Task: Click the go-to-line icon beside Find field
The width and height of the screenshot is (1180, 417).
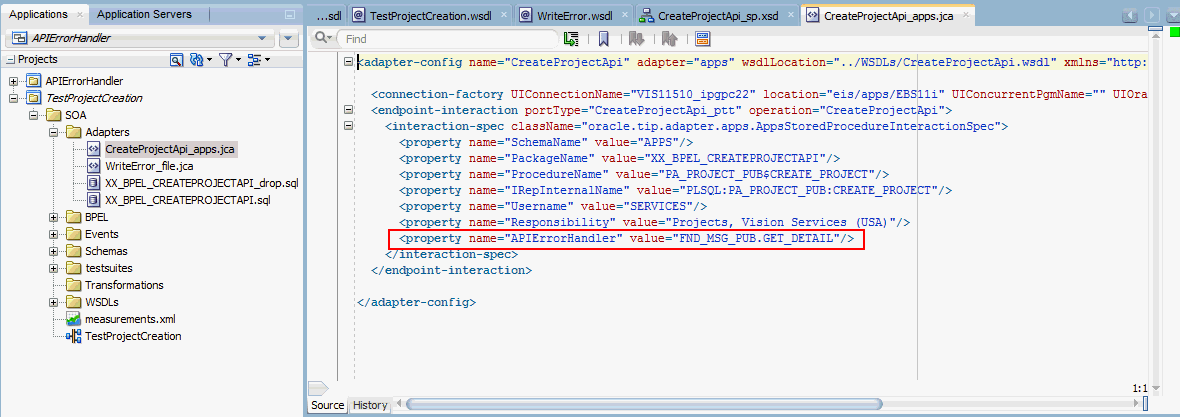Action: pyautogui.click(x=571, y=38)
